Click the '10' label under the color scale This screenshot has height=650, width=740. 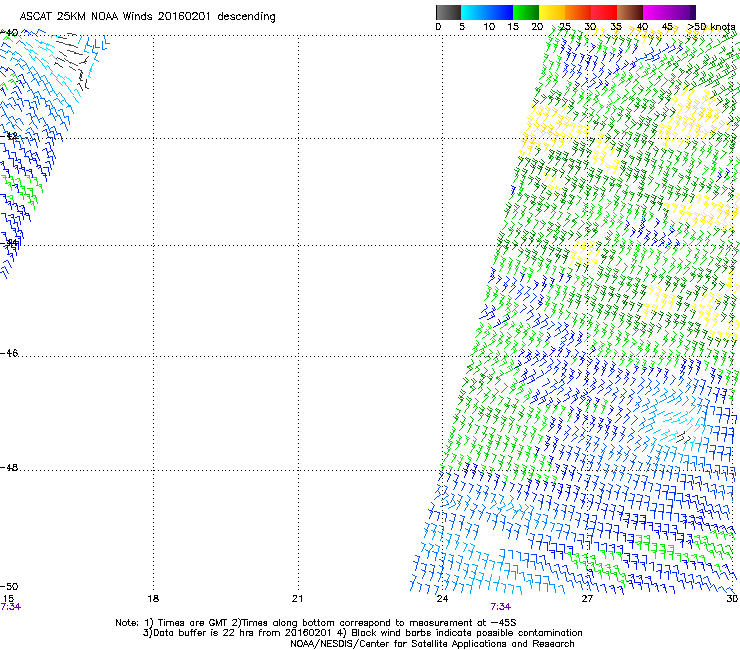[489, 27]
